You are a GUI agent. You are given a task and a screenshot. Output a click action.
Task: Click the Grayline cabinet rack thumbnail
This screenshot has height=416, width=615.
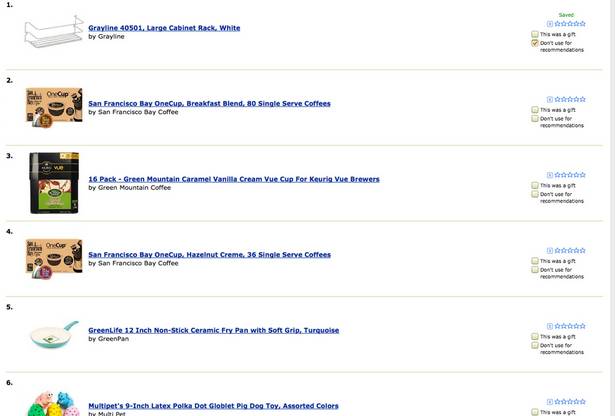tap(54, 34)
